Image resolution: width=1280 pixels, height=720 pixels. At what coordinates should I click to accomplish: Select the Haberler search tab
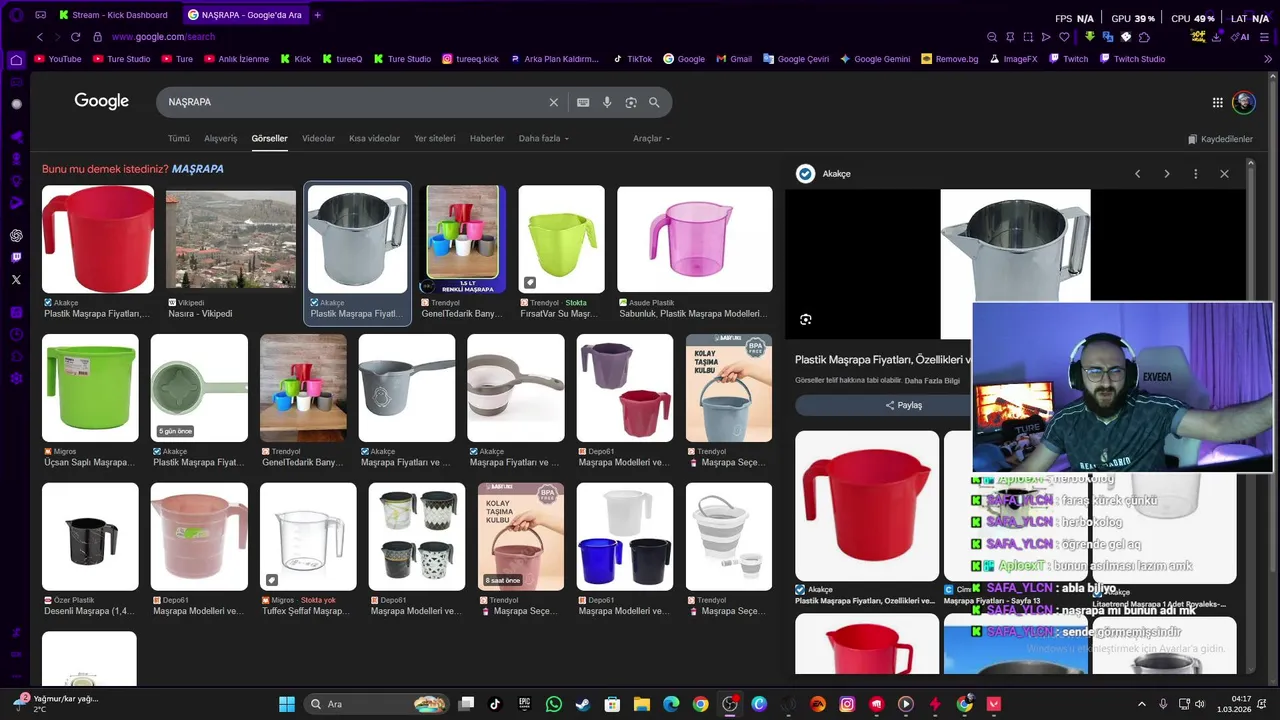point(487,139)
